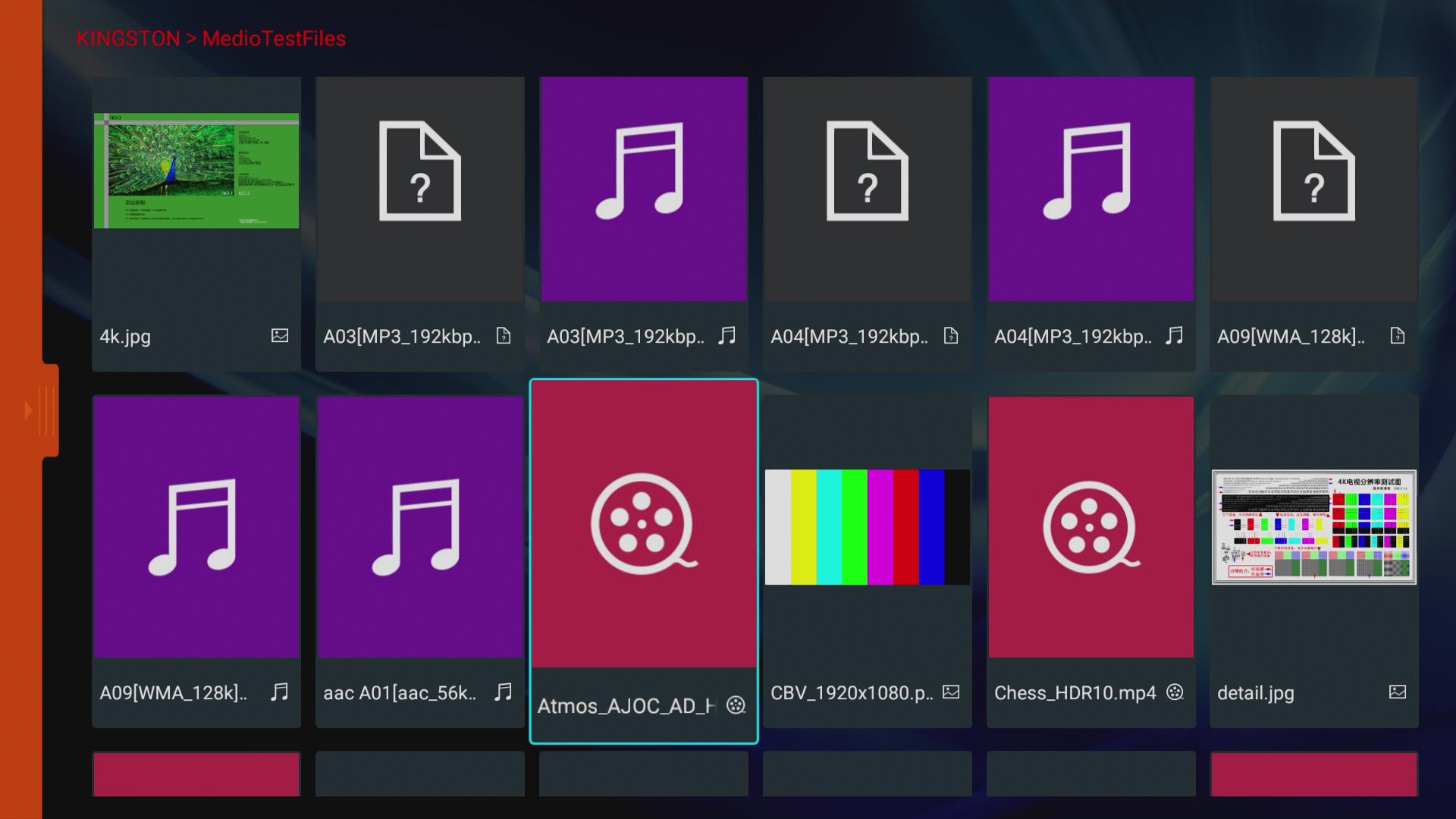The height and width of the screenshot is (819, 1456).
Task: Click the unknown-file icon for A03[MP3_192kbp..
Action: 420,171
